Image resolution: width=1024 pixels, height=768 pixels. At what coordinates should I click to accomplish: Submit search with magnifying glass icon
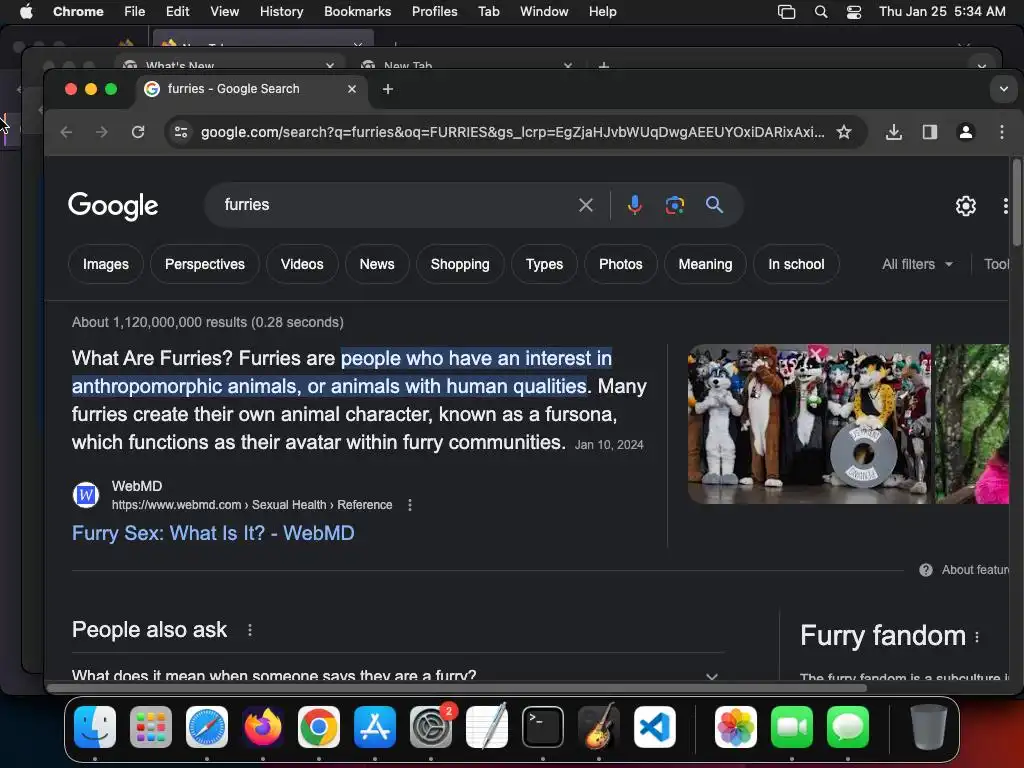(714, 205)
